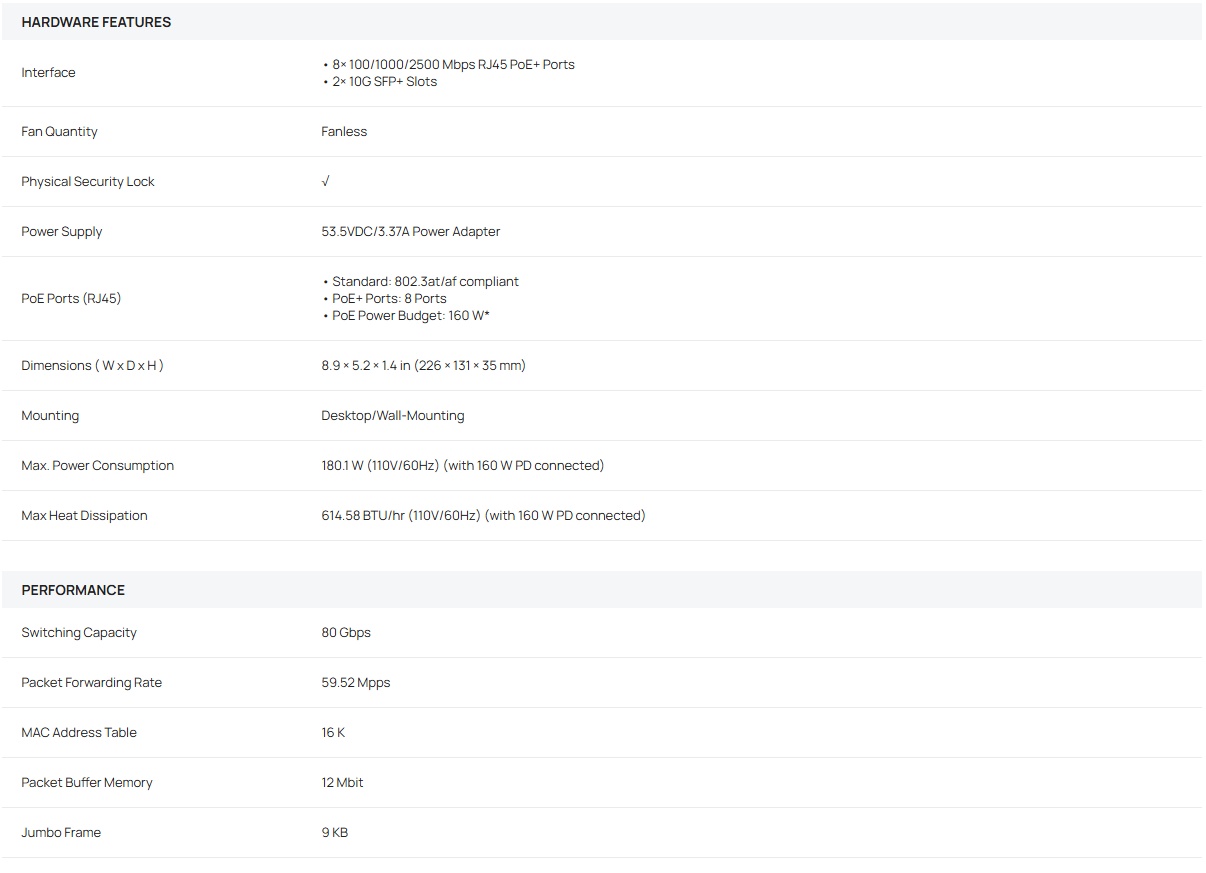Click the Interface row label
1206x873 pixels.
[48, 72]
